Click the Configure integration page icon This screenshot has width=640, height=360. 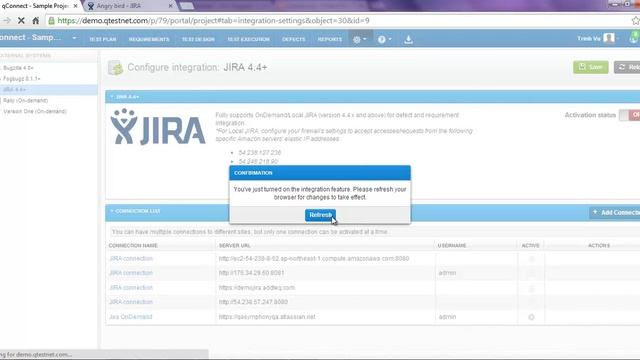click(x=115, y=67)
